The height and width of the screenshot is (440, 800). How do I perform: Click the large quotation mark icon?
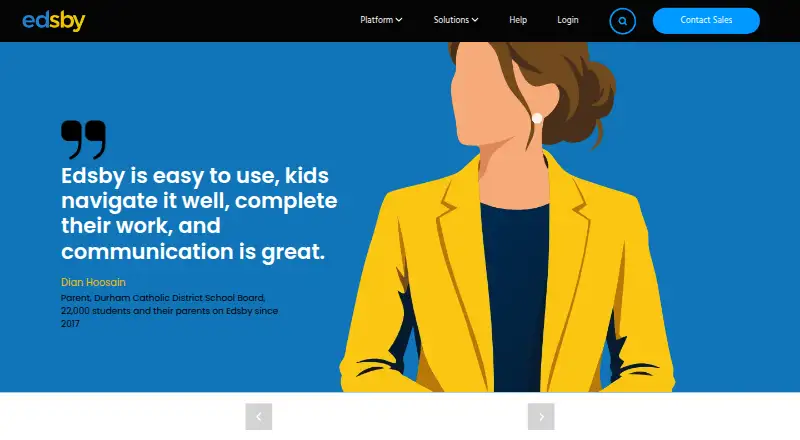pyautogui.click(x=84, y=139)
